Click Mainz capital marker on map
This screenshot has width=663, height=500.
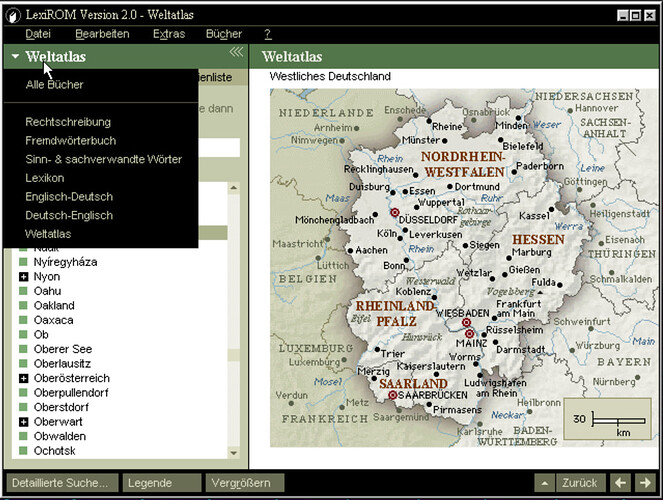point(469,334)
